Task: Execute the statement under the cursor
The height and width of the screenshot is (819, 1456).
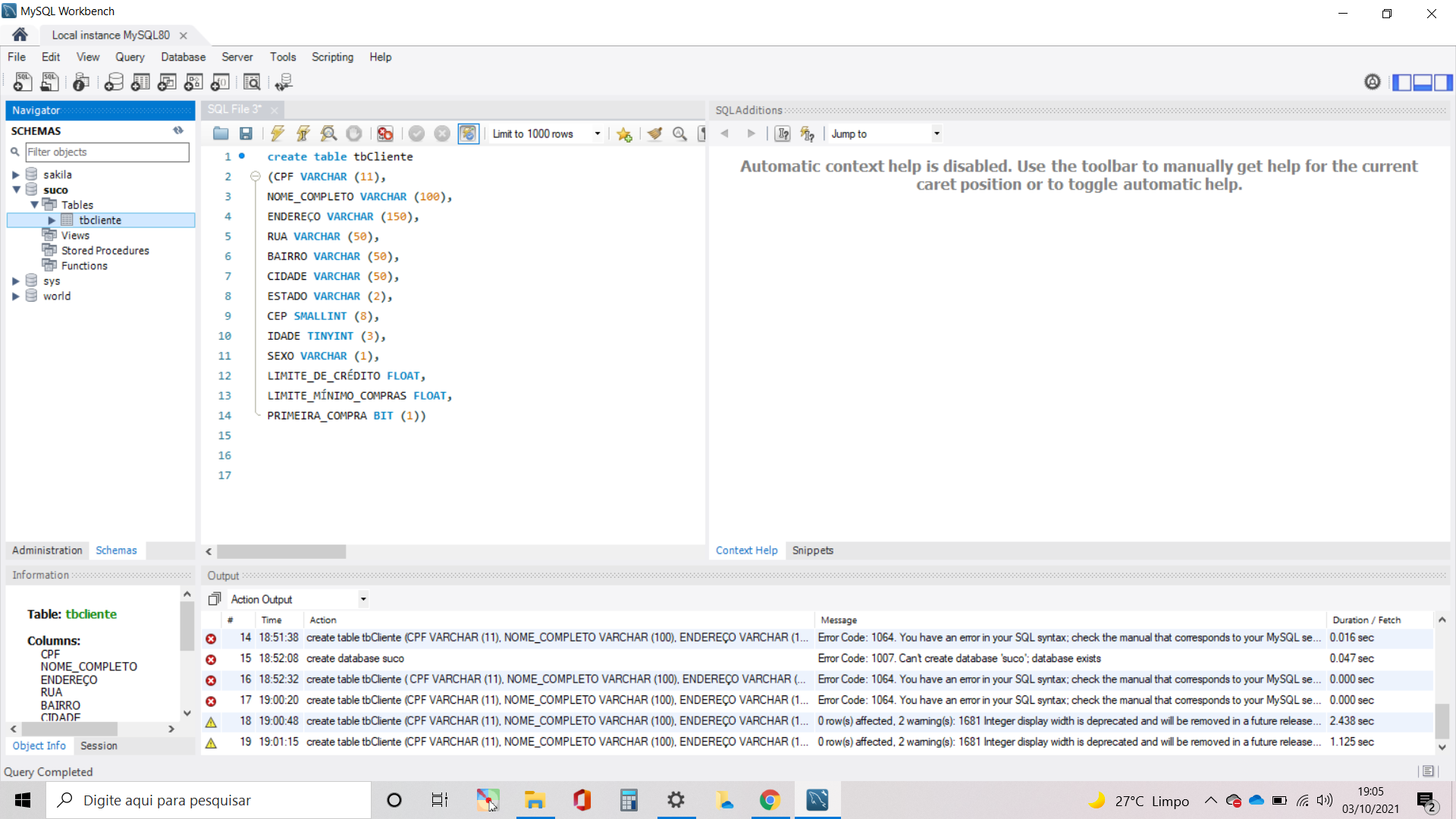Action: pyautogui.click(x=303, y=133)
